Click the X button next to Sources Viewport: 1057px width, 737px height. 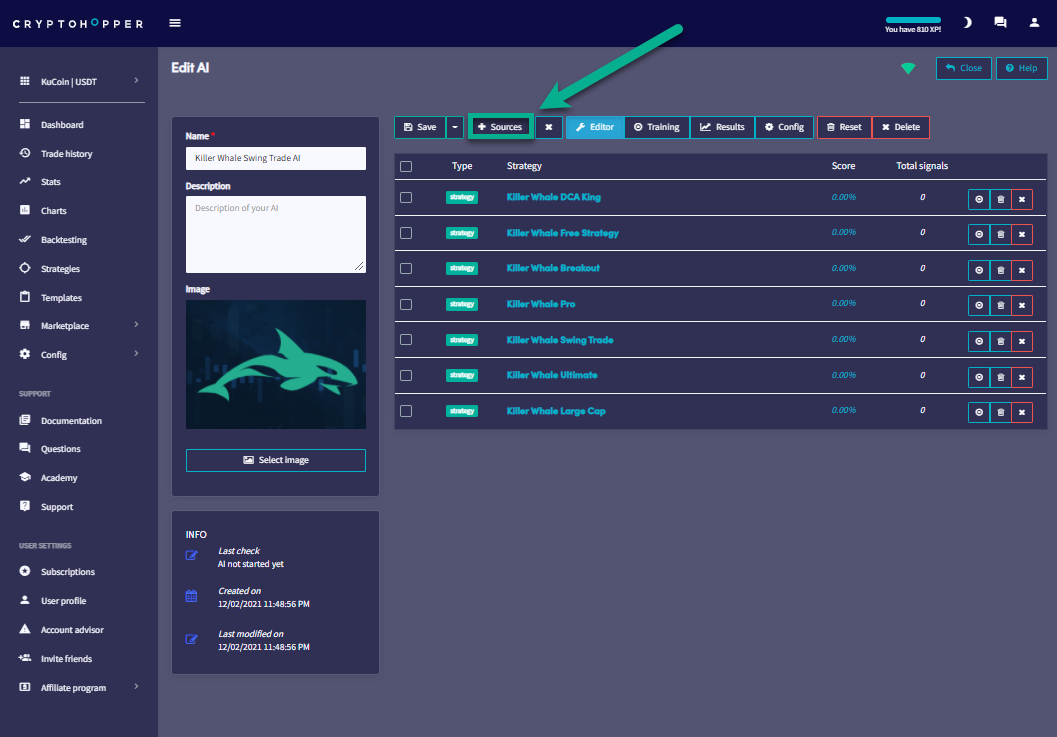click(548, 127)
